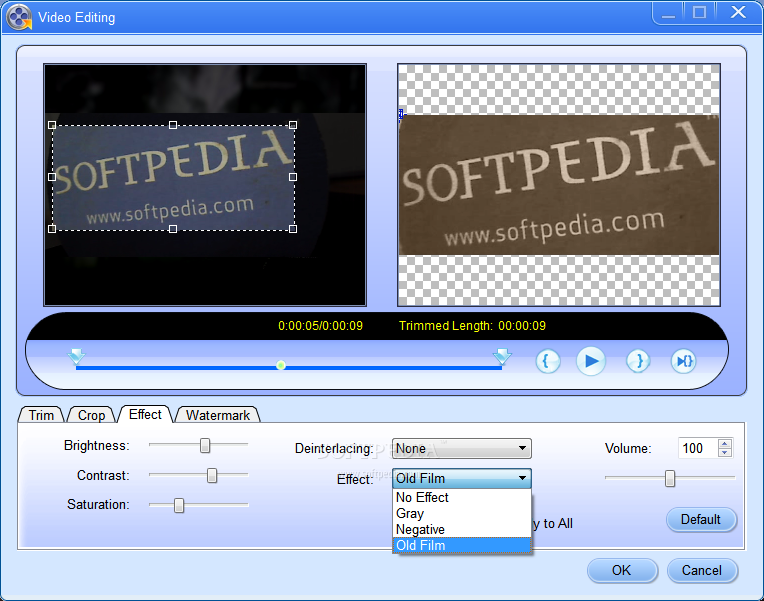Decrease volume with the down stepper arrow
Screen dimensions: 764x601
725,453
